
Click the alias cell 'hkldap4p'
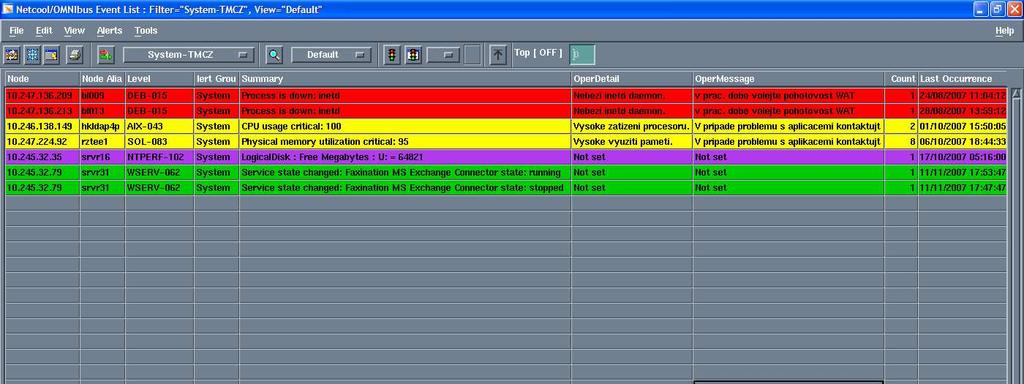tap(102, 126)
